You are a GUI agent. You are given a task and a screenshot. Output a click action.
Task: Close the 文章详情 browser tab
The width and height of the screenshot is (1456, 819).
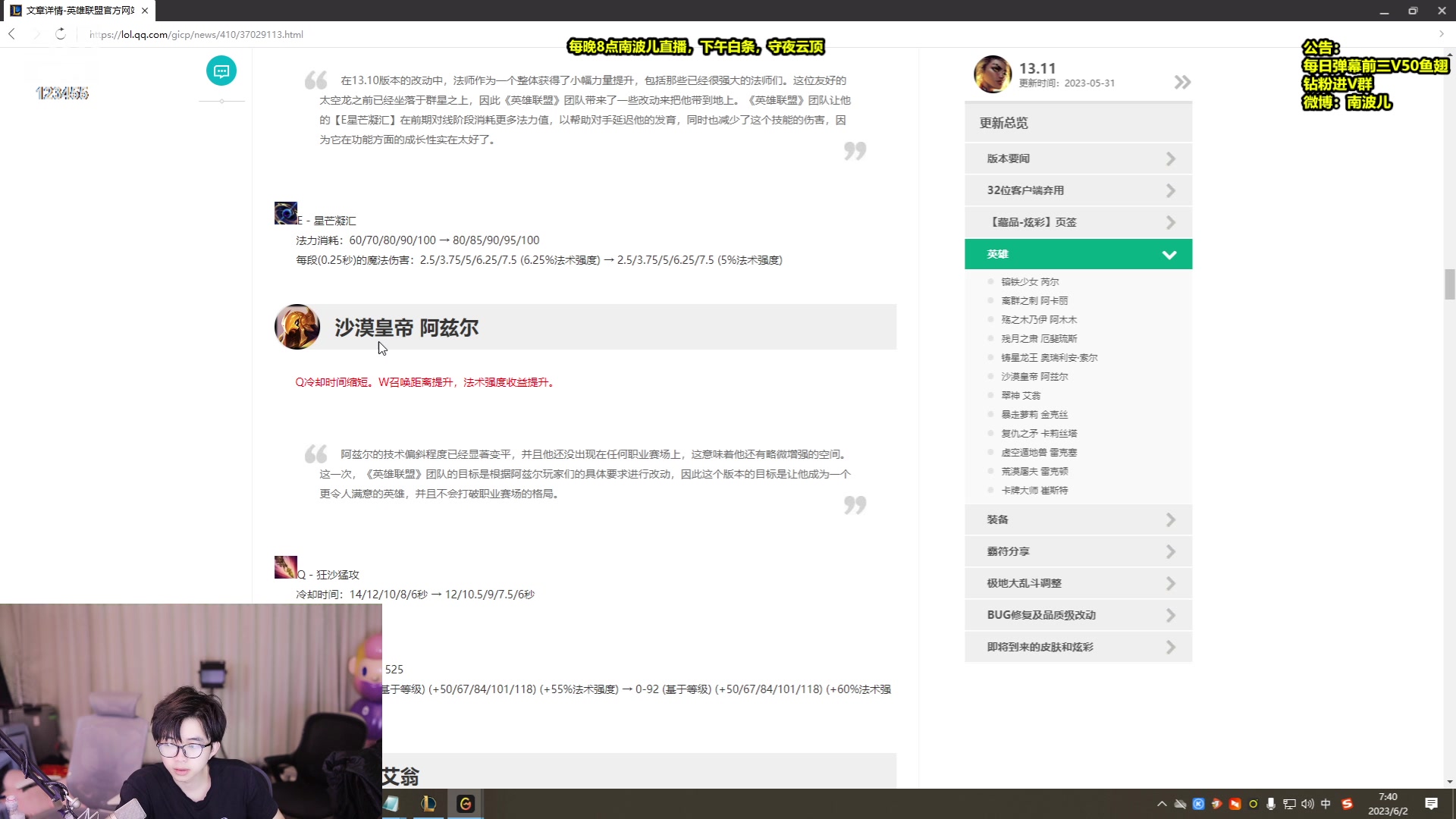tap(145, 11)
